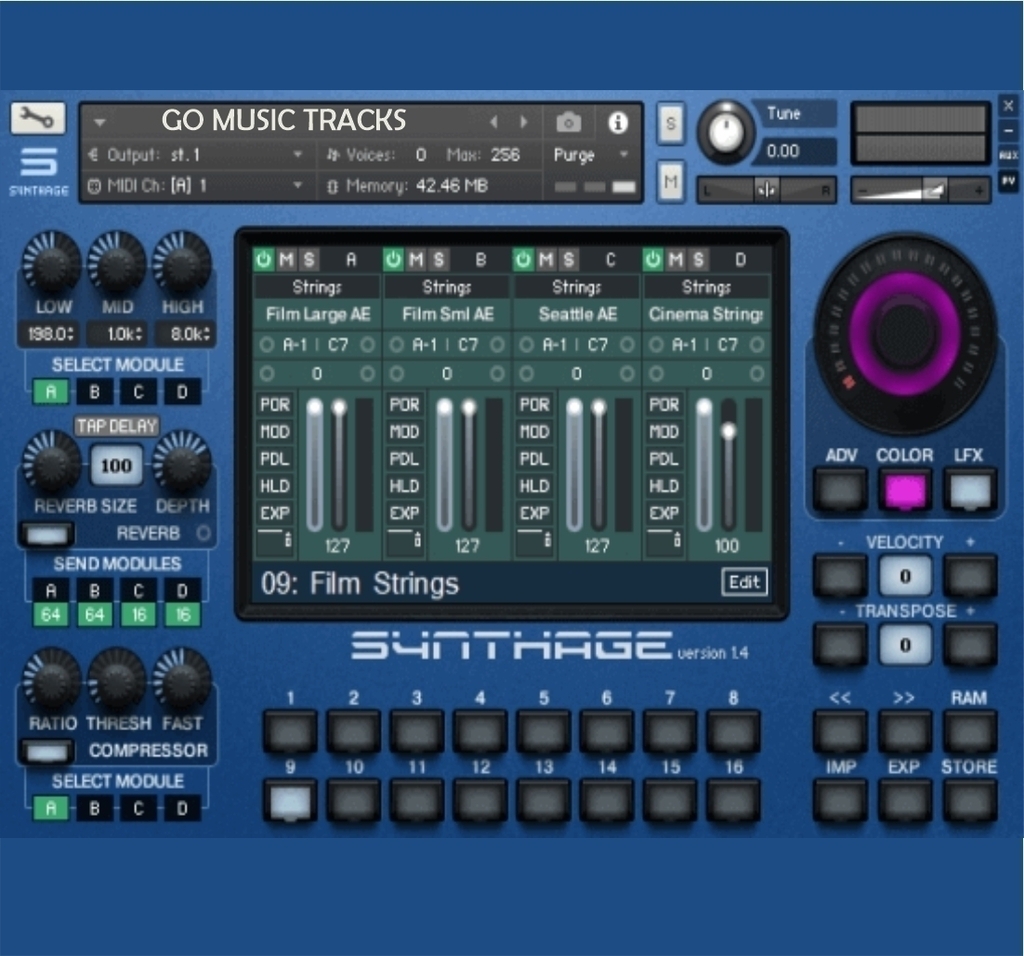Viewport: 1024px width, 956px height.
Task: Toggle power on module A
Action: click(264, 260)
